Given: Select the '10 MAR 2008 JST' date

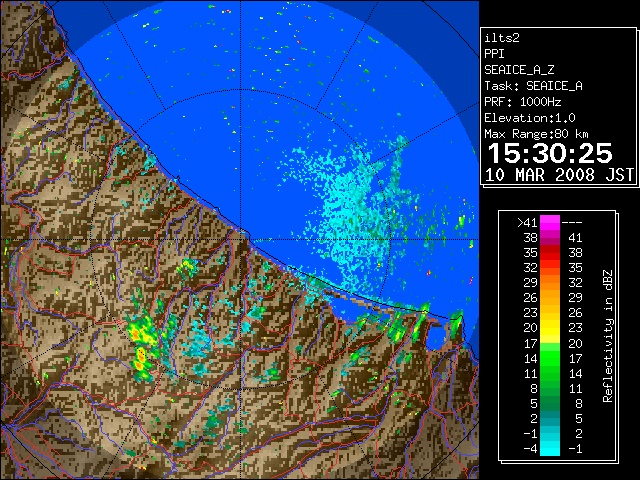Looking at the screenshot, I should 559,175.
